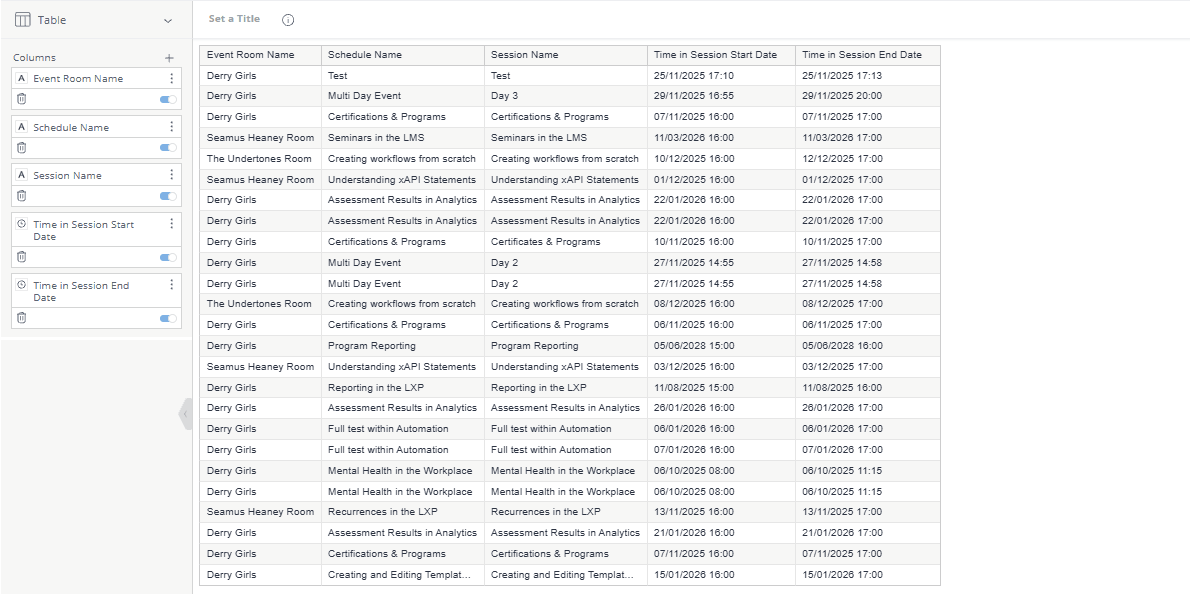The height and width of the screenshot is (594, 1190).
Task: Delete the Schedule Name column
Action: coord(22,147)
